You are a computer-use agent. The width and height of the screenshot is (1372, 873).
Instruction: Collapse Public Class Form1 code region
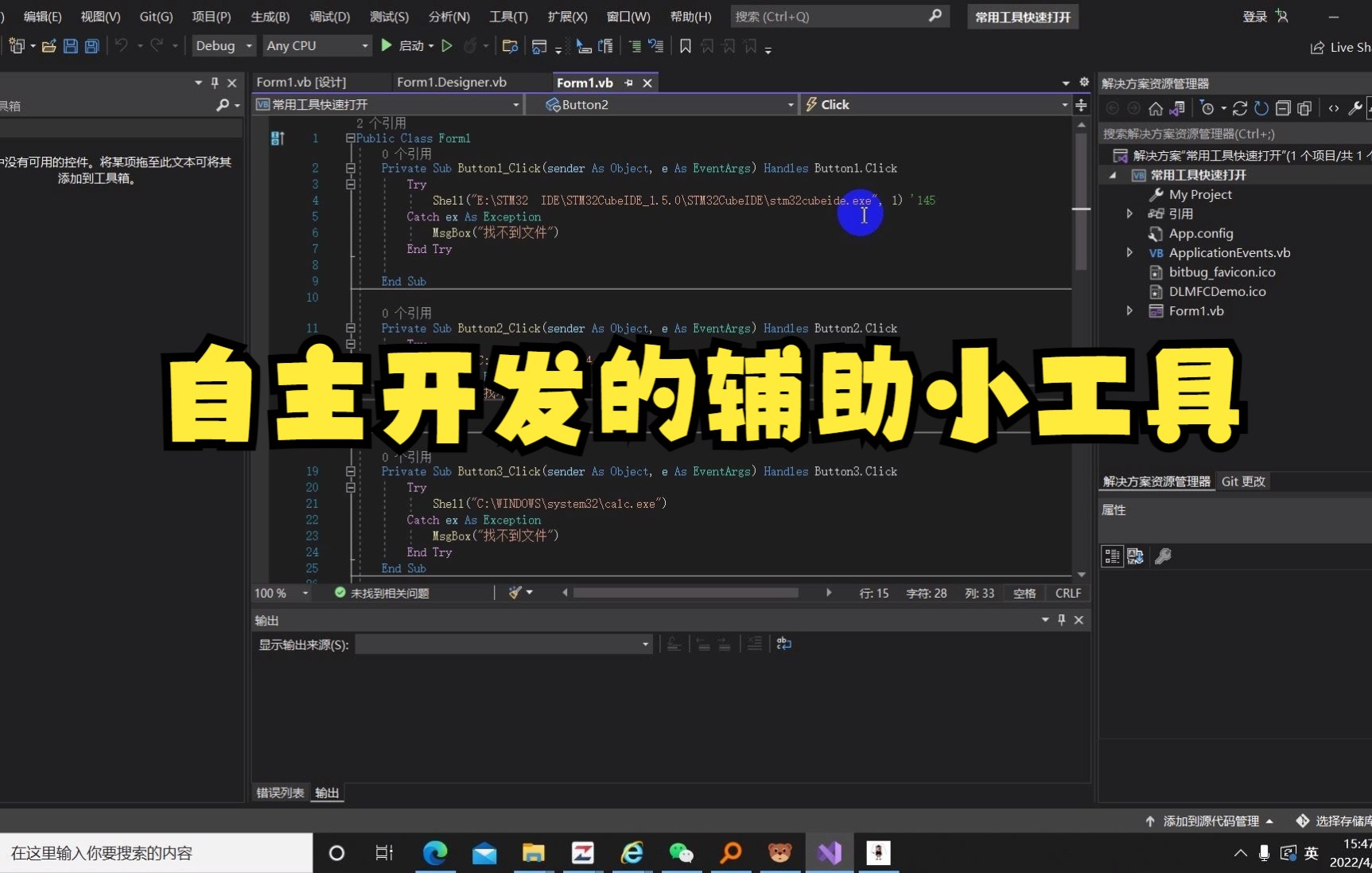click(350, 138)
